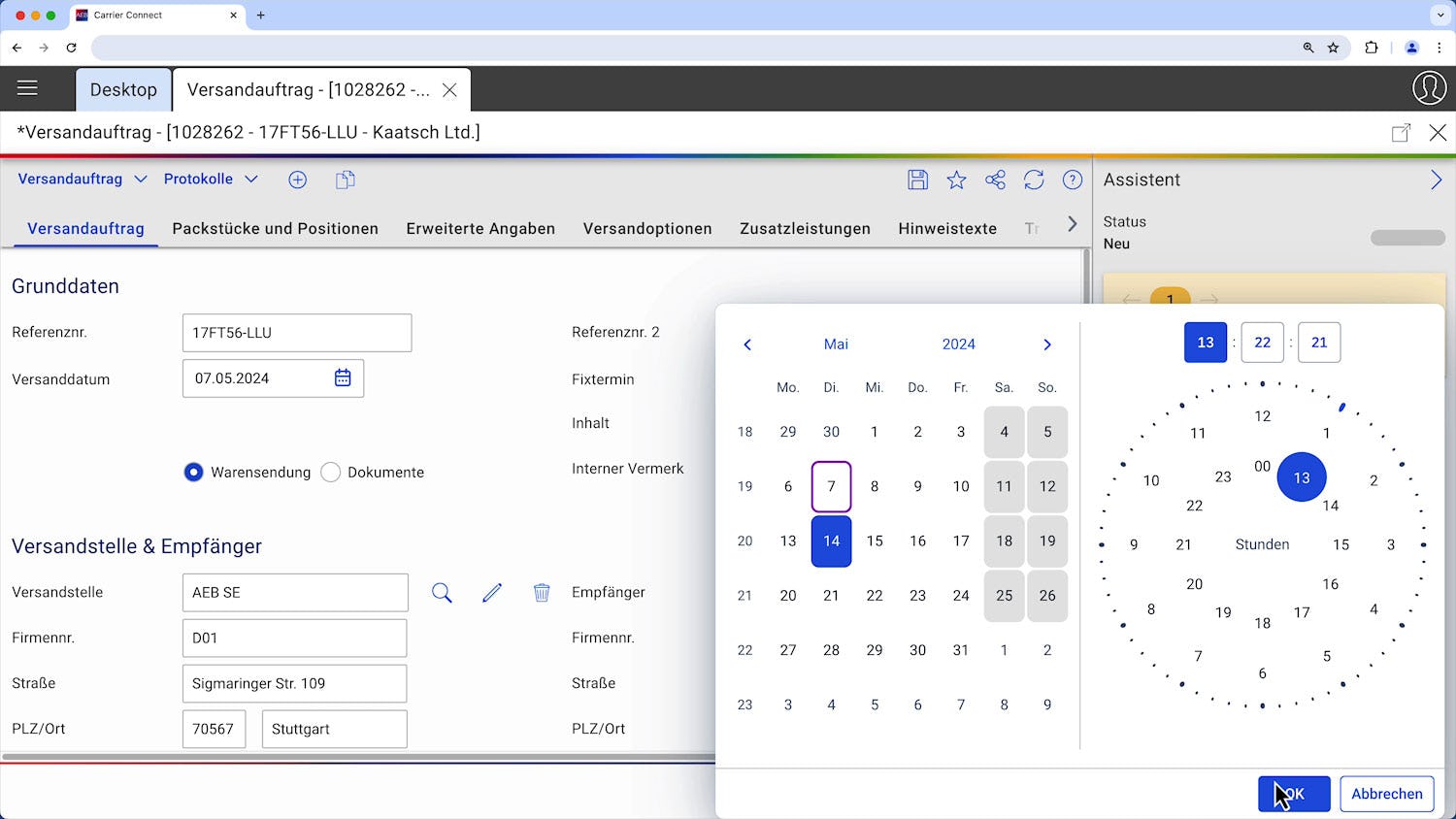Search Versandstelle with the magnifier icon
The width and height of the screenshot is (1456, 819).
click(x=442, y=592)
